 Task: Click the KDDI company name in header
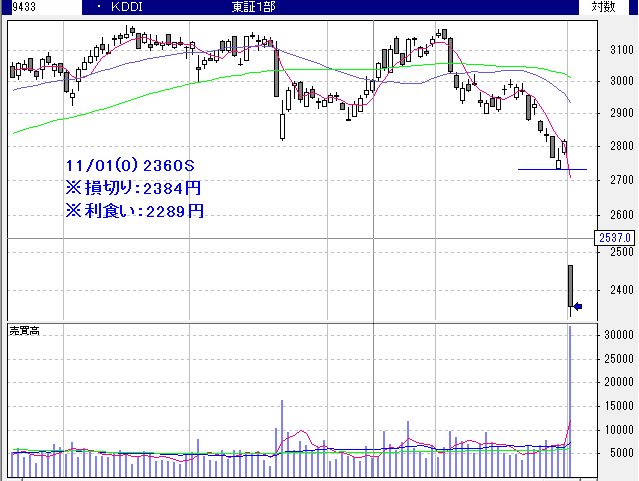point(126,7)
